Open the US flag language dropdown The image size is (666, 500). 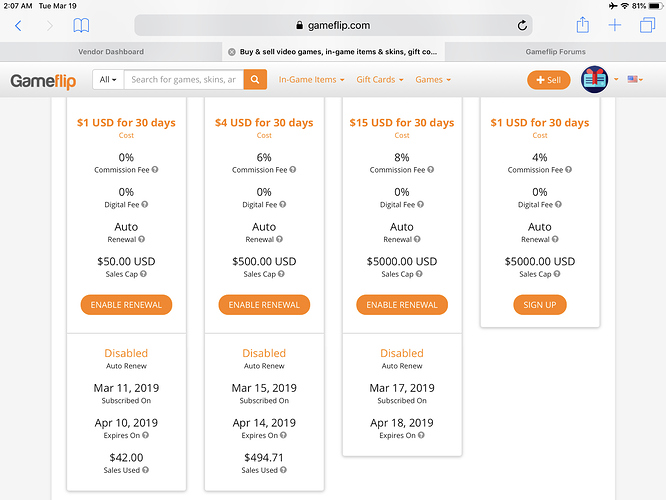point(635,79)
